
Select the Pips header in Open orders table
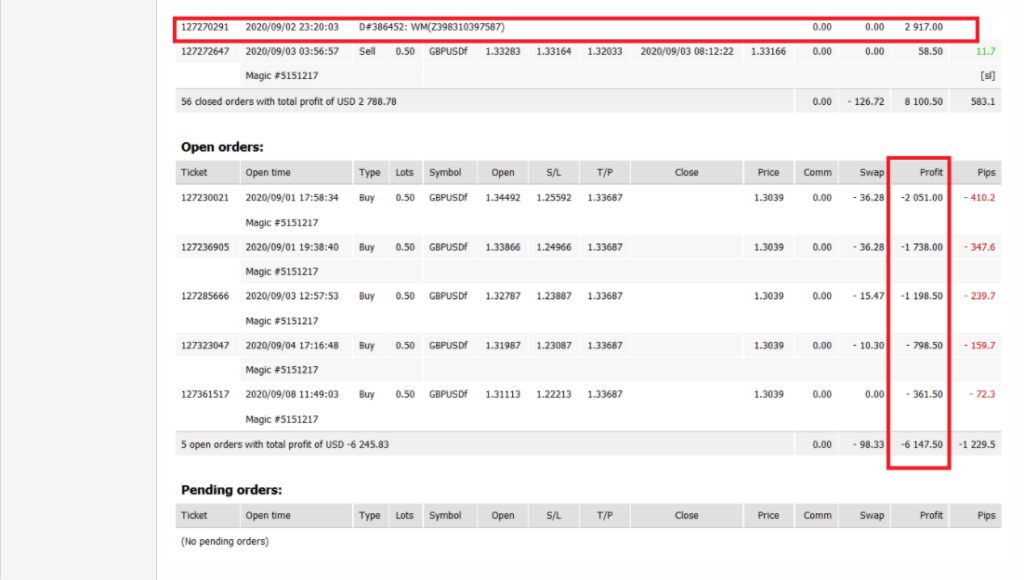(986, 172)
